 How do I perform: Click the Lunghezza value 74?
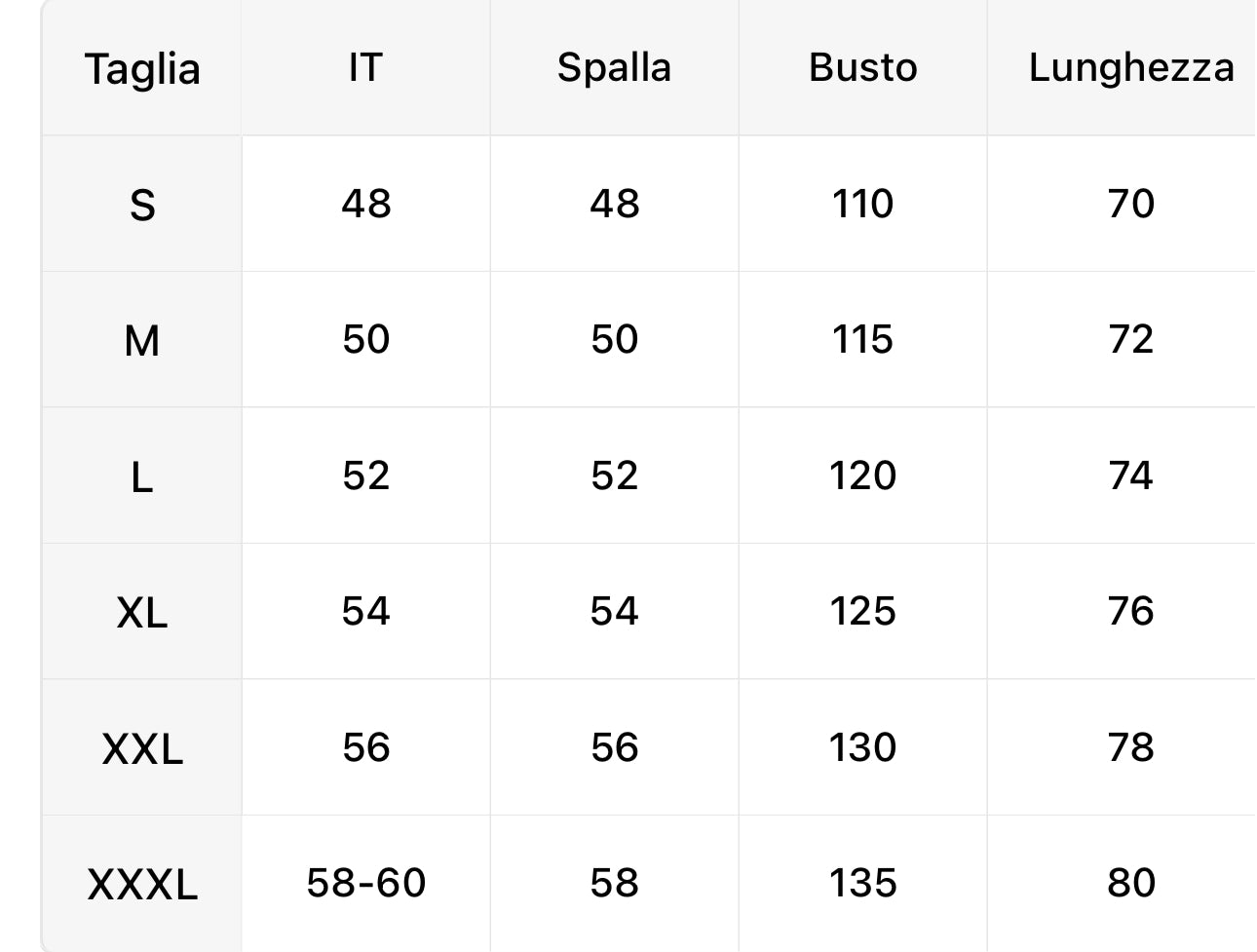[x=1130, y=476]
